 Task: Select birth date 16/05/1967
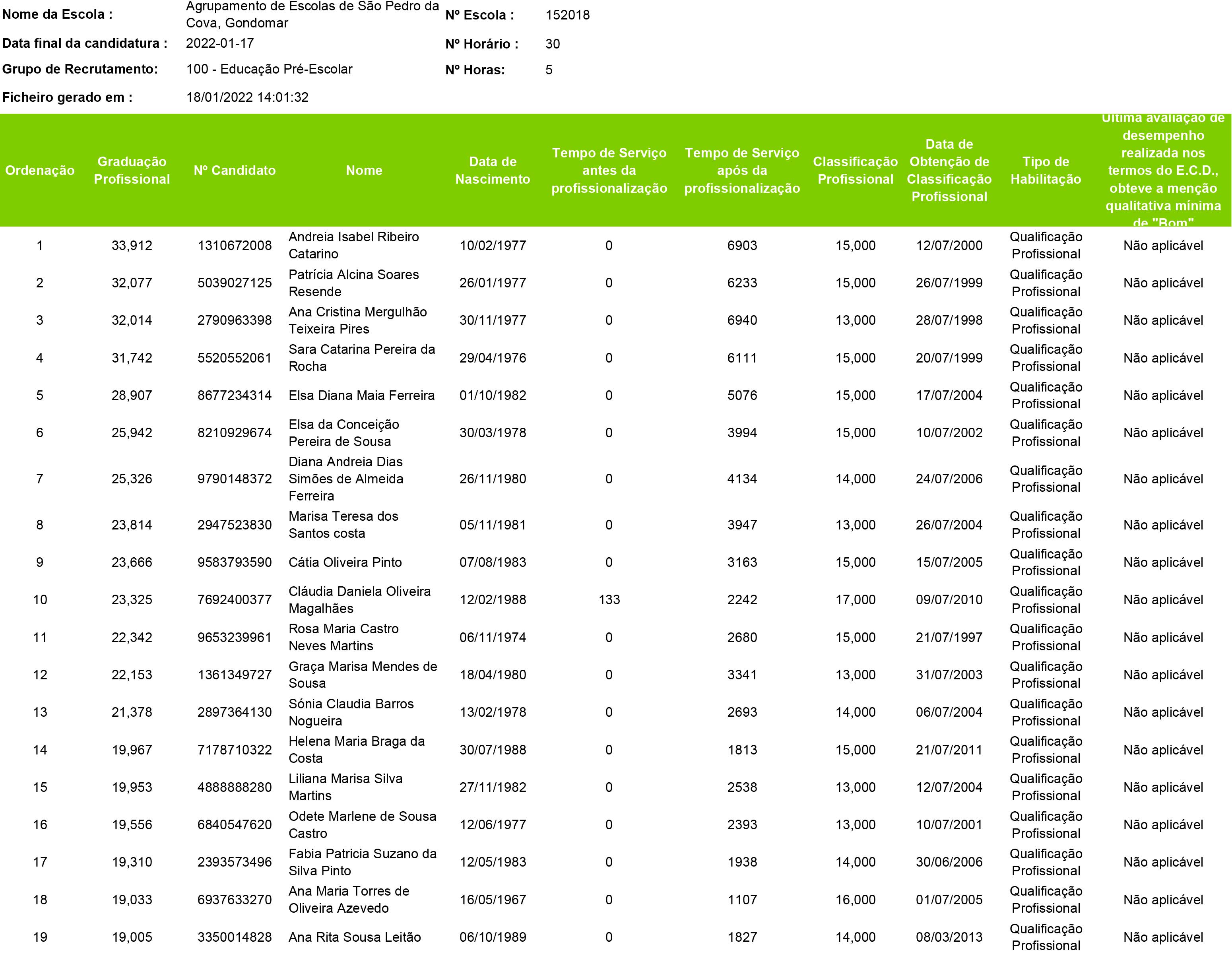pyautogui.click(x=493, y=900)
